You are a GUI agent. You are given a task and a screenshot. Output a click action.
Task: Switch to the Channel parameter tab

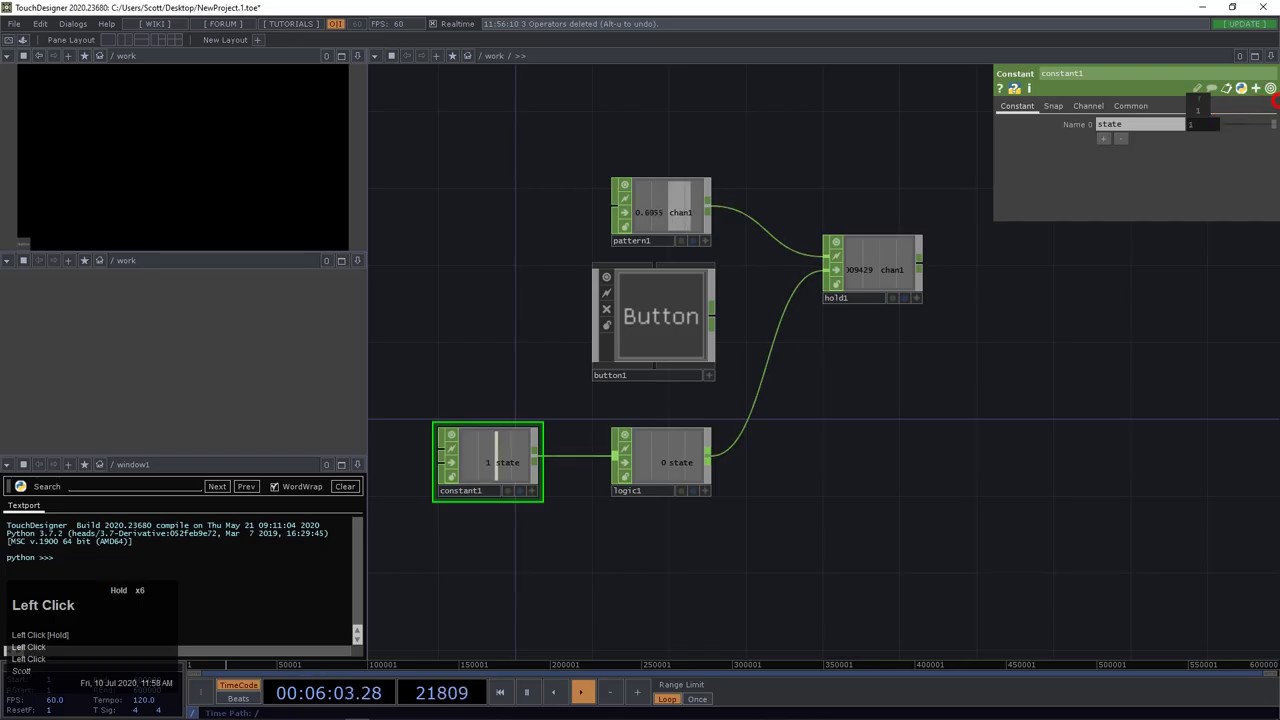click(x=1088, y=106)
